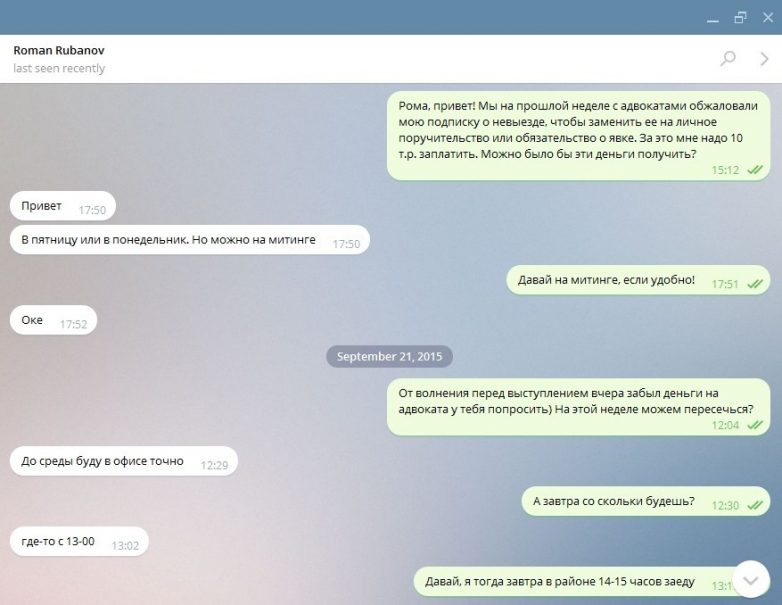Jump to latest messages with down arrow button

(x=751, y=580)
